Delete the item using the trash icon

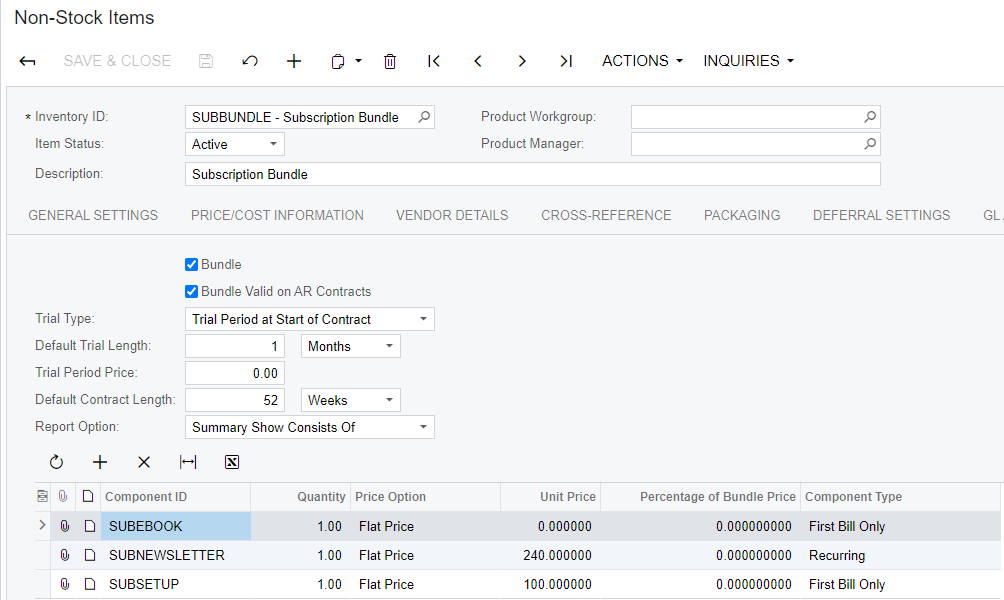[x=390, y=61]
